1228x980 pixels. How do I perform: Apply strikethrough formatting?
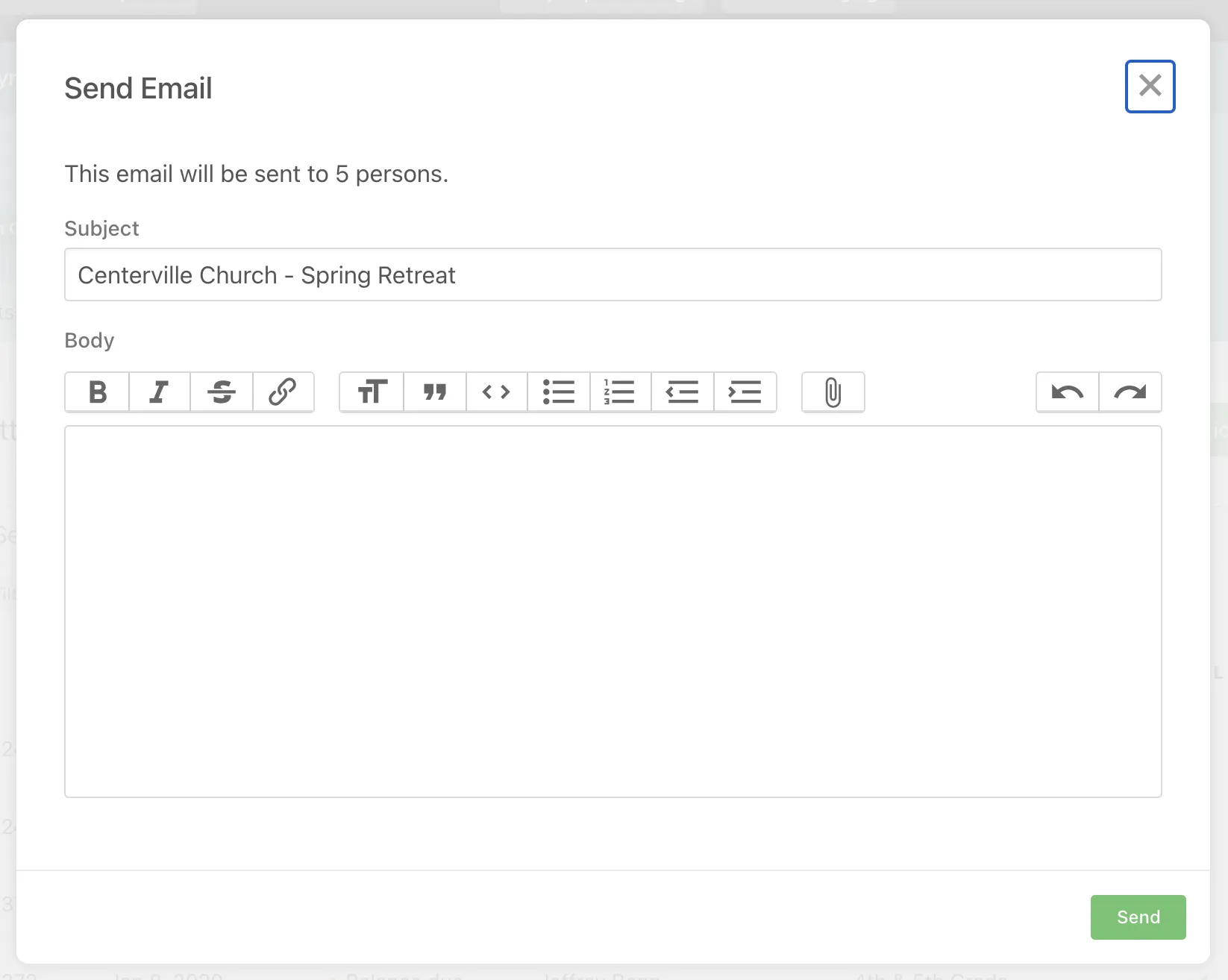[222, 392]
